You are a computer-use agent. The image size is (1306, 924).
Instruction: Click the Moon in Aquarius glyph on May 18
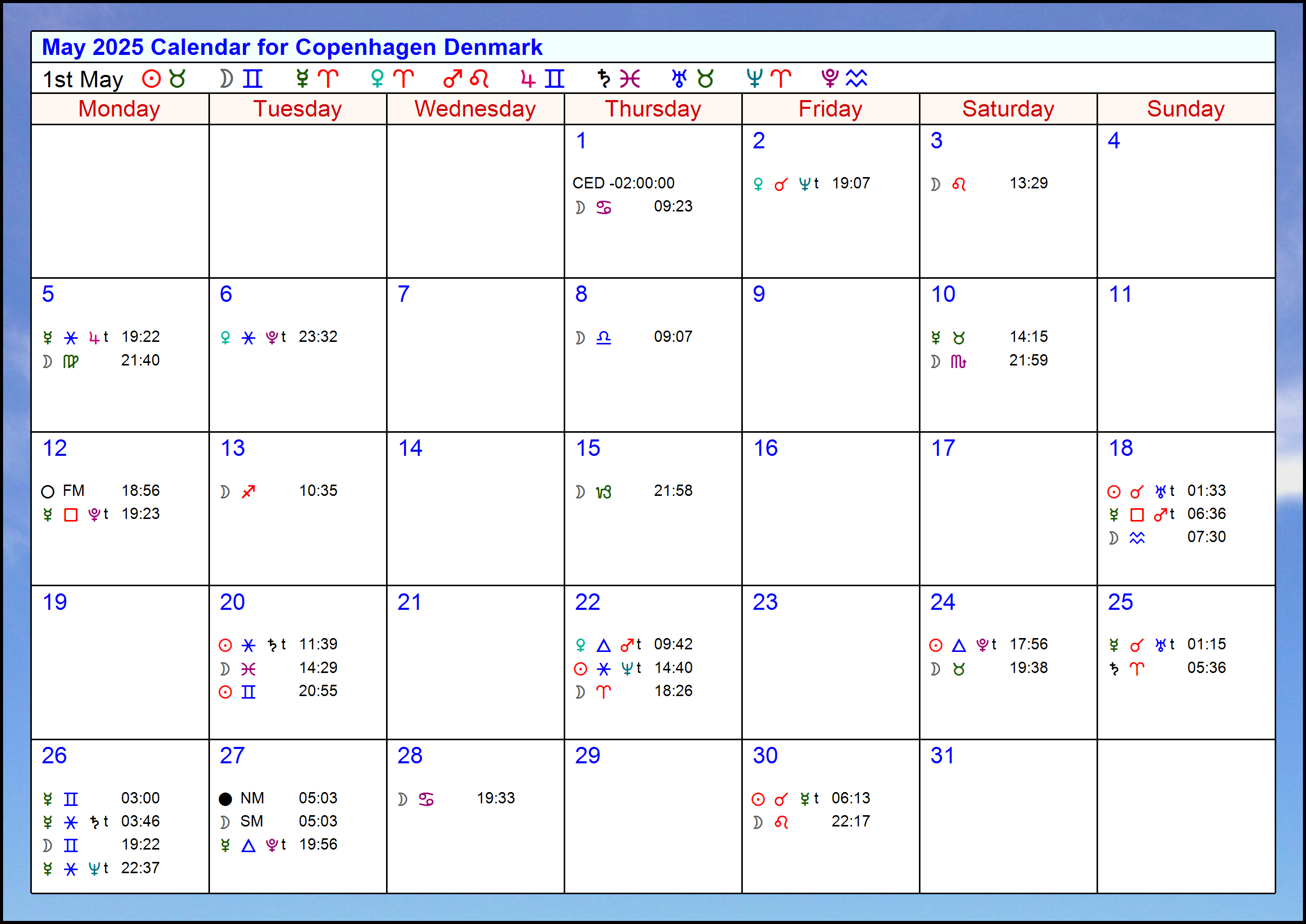coord(1137,537)
